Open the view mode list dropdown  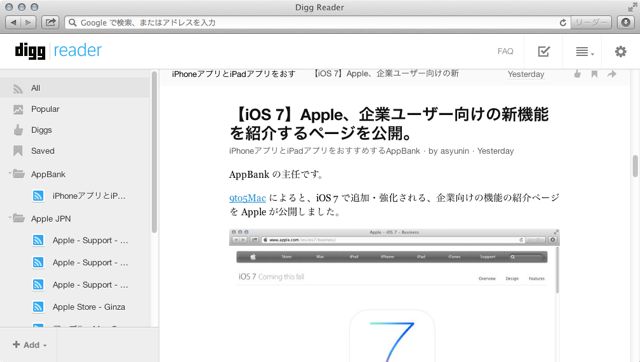coord(584,51)
